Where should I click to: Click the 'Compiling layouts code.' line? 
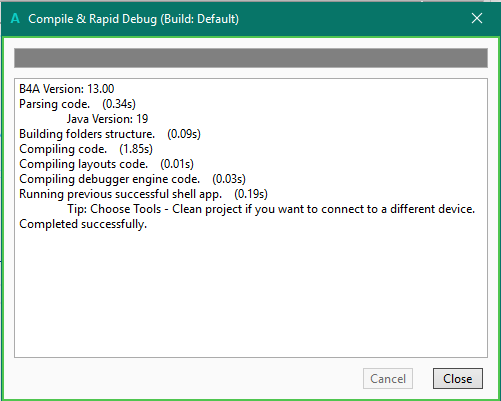(83, 164)
